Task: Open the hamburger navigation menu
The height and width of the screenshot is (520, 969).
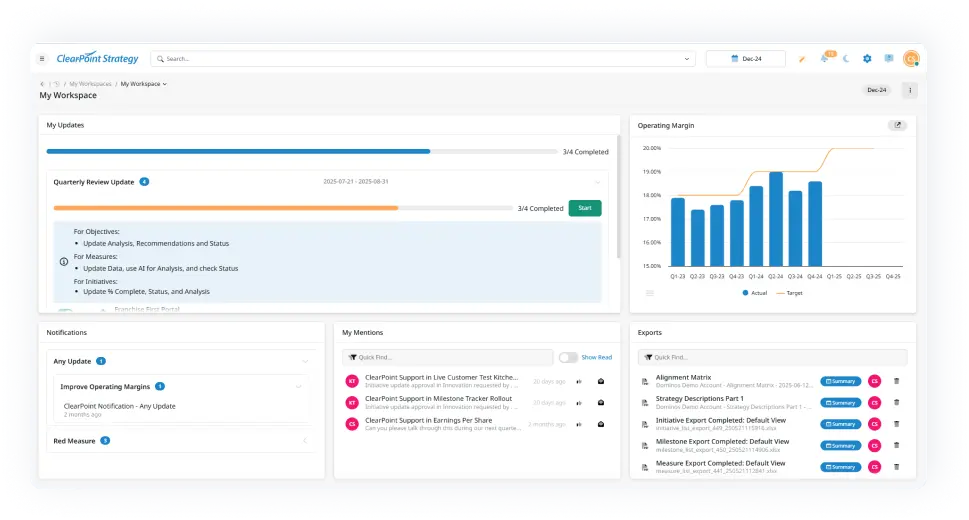Action: [x=42, y=59]
